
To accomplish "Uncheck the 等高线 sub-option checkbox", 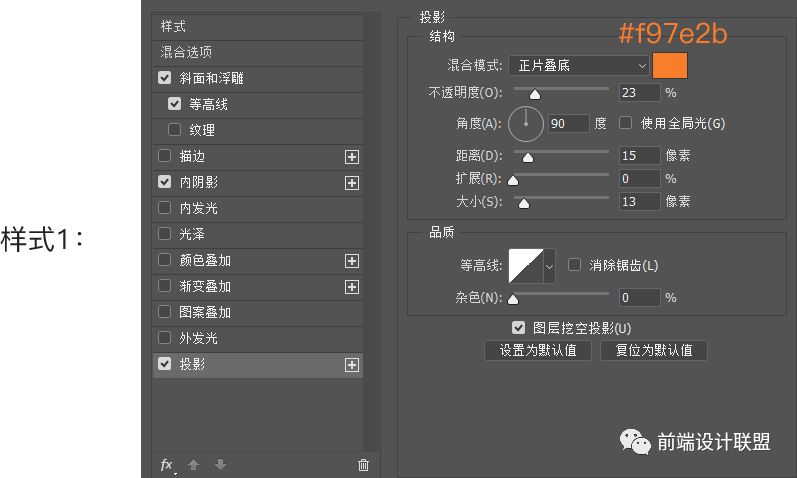I will [x=174, y=103].
